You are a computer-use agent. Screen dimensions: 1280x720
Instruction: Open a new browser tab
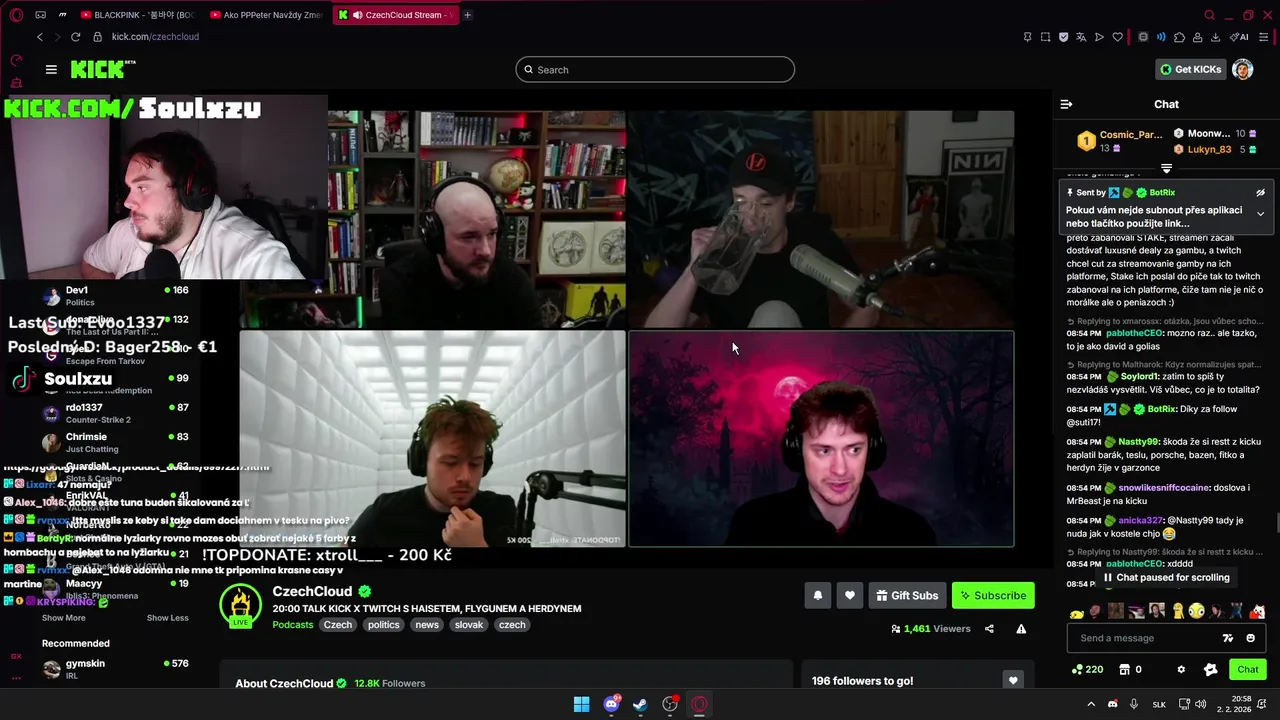point(467,15)
